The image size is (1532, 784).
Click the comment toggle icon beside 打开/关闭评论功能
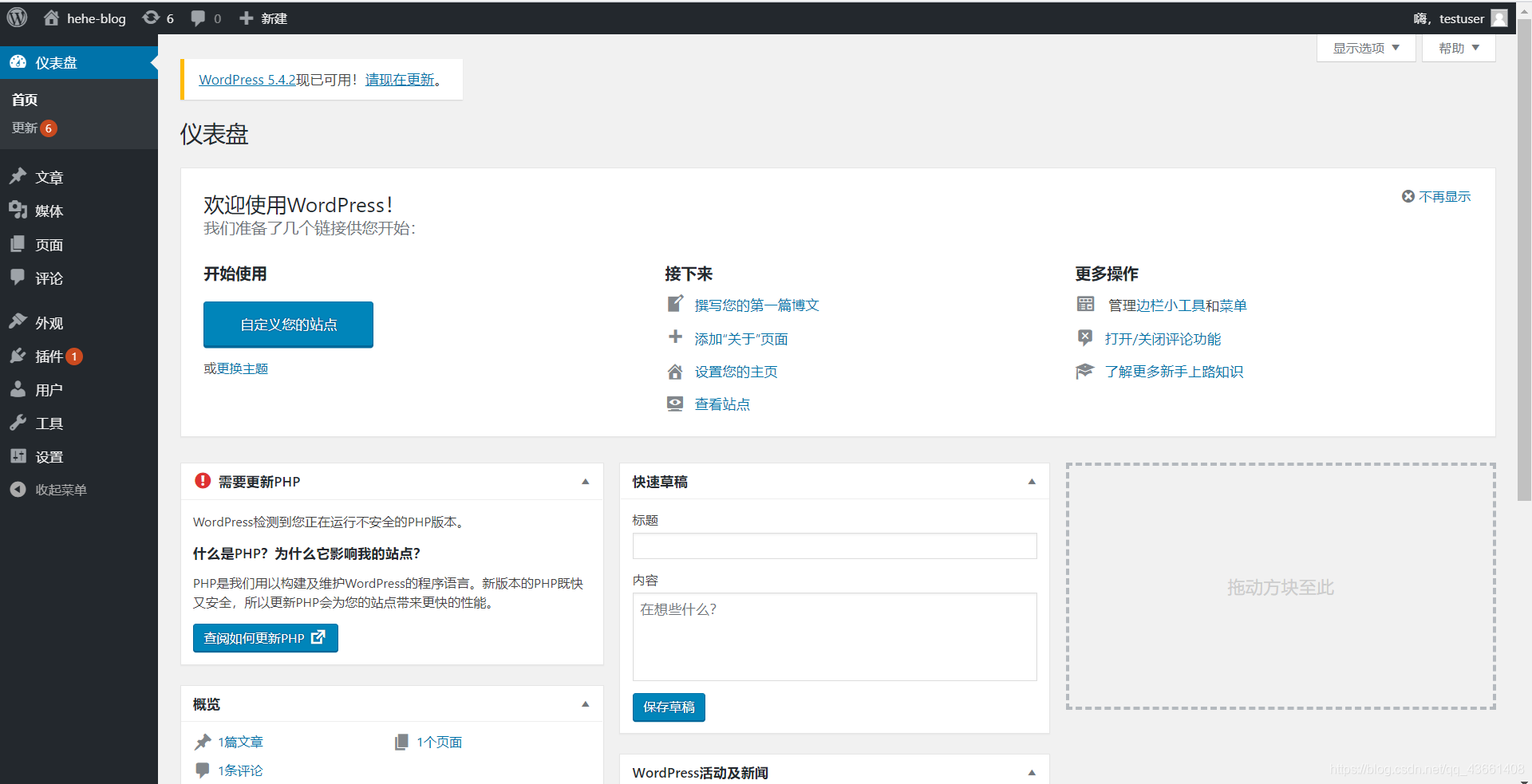tap(1085, 337)
